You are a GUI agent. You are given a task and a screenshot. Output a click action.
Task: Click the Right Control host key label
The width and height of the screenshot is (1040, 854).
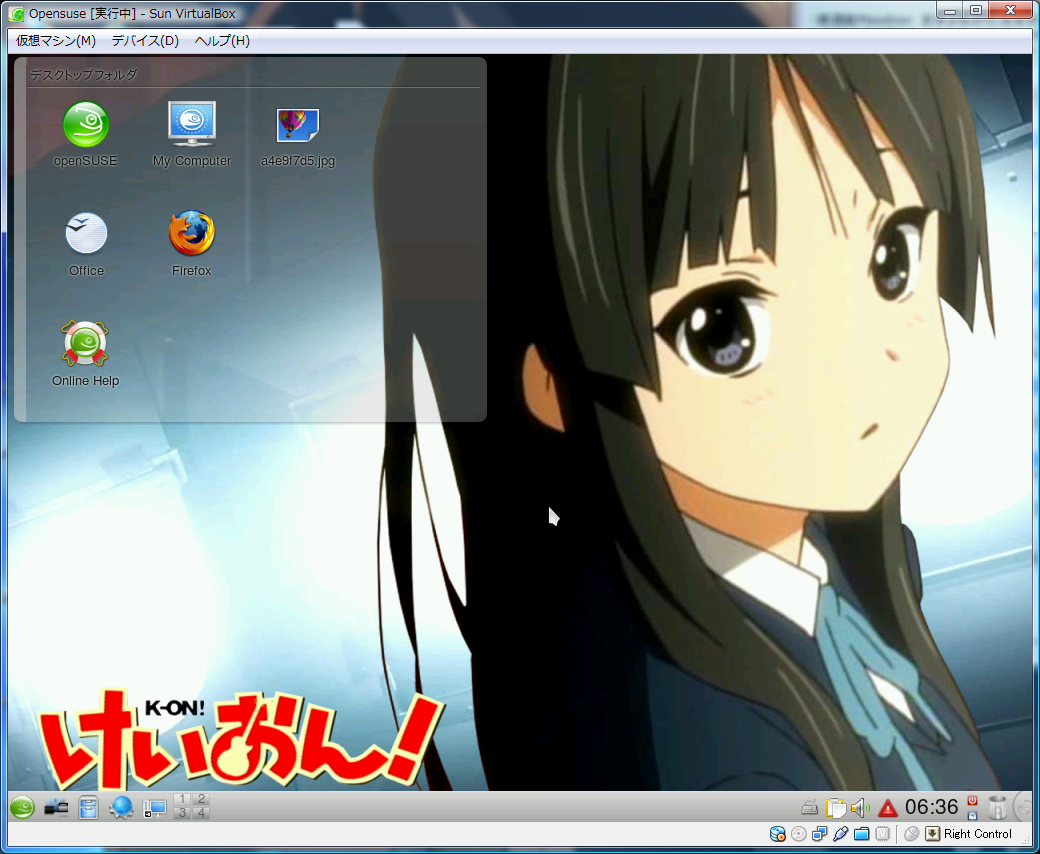[x=978, y=834]
